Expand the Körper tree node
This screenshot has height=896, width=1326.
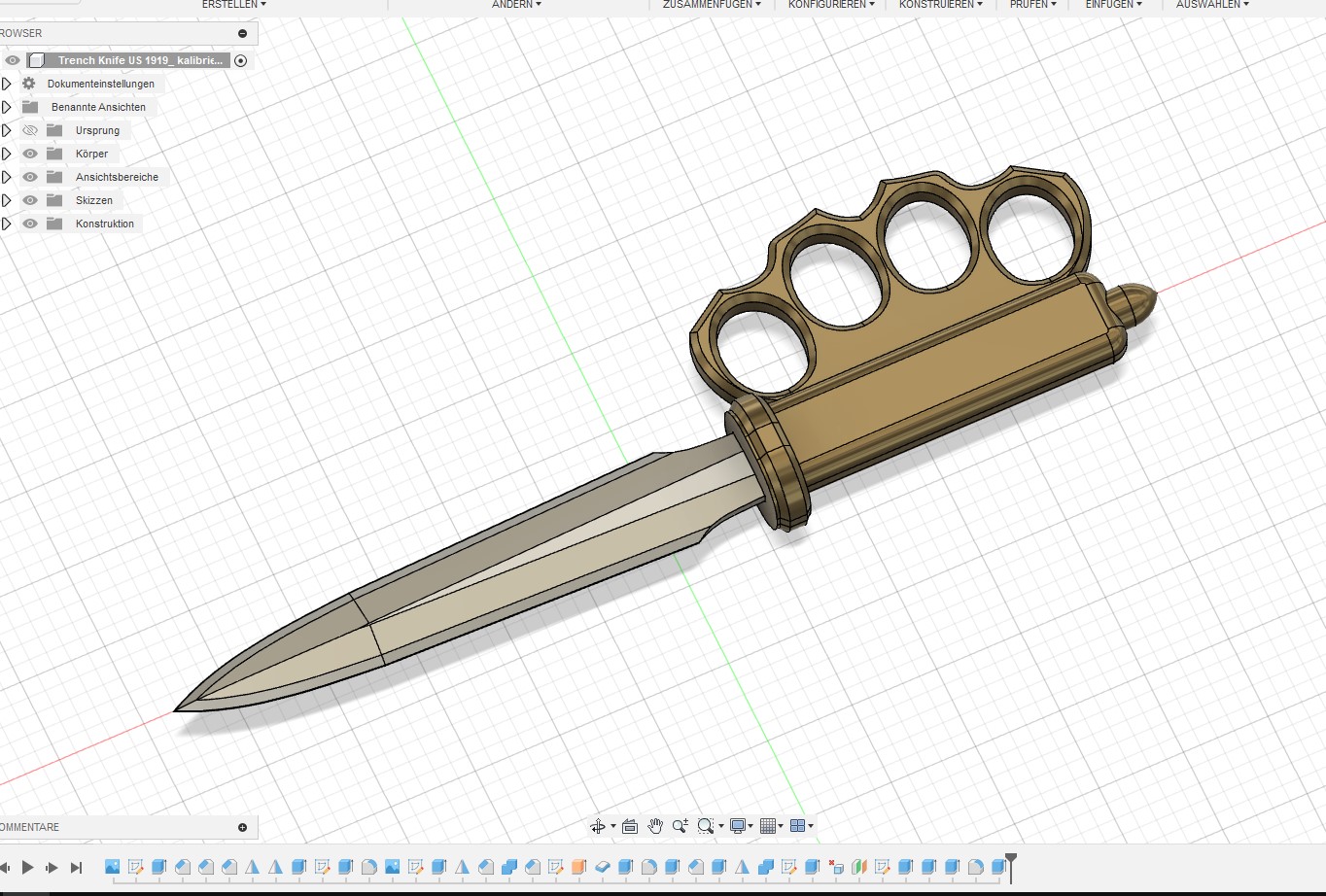tap(6, 154)
